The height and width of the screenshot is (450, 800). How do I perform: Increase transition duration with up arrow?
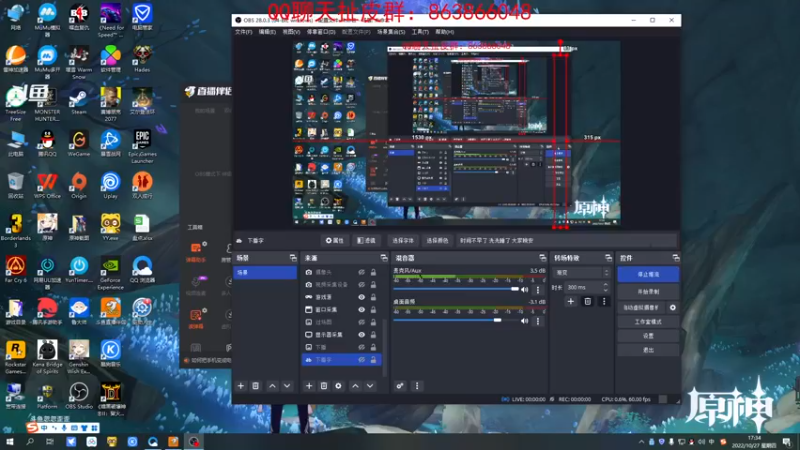click(x=606, y=285)
